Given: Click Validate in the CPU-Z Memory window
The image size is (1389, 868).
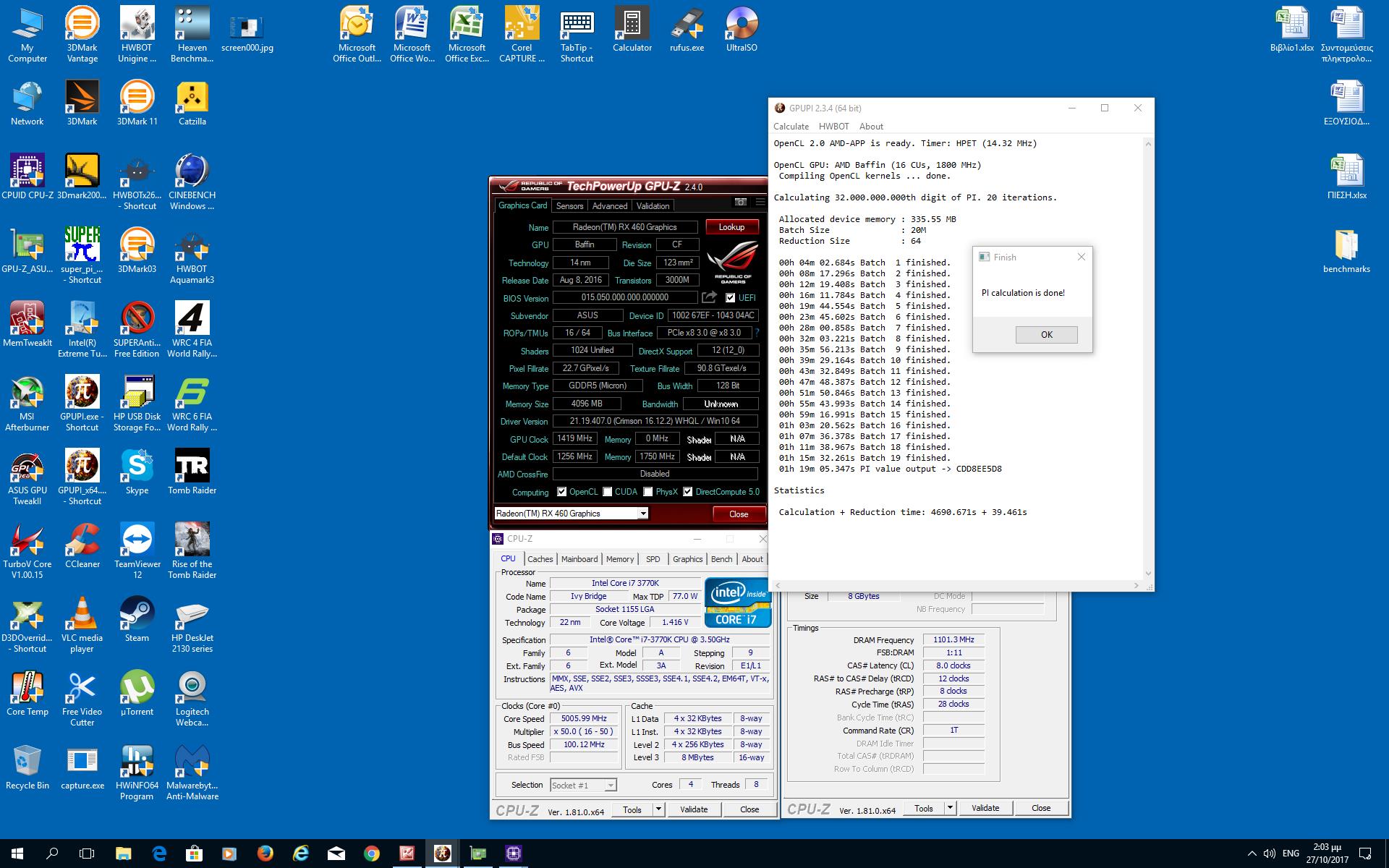Looking at the screenshot, I should [985, 808].
